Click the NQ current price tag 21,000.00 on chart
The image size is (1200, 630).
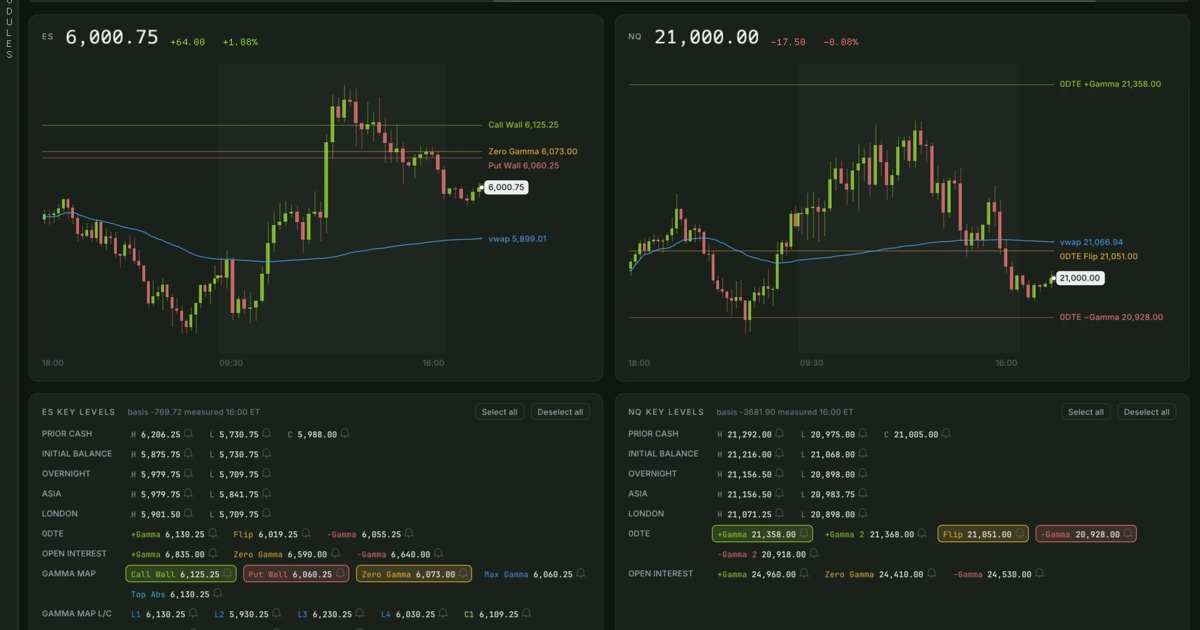(1080, 278)
